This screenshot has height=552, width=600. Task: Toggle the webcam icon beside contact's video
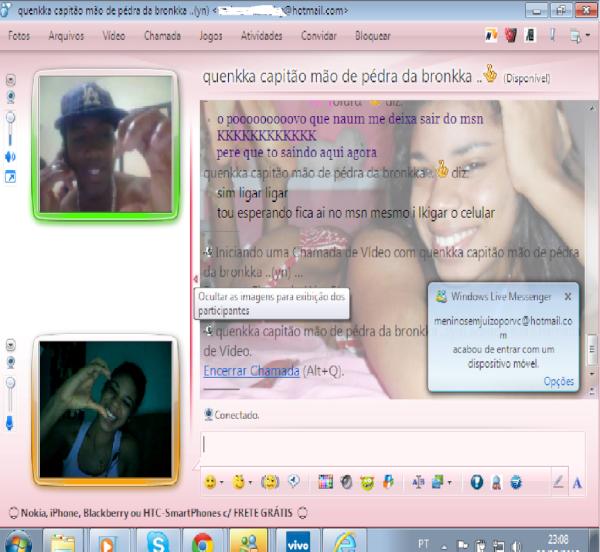pos(11,98)
